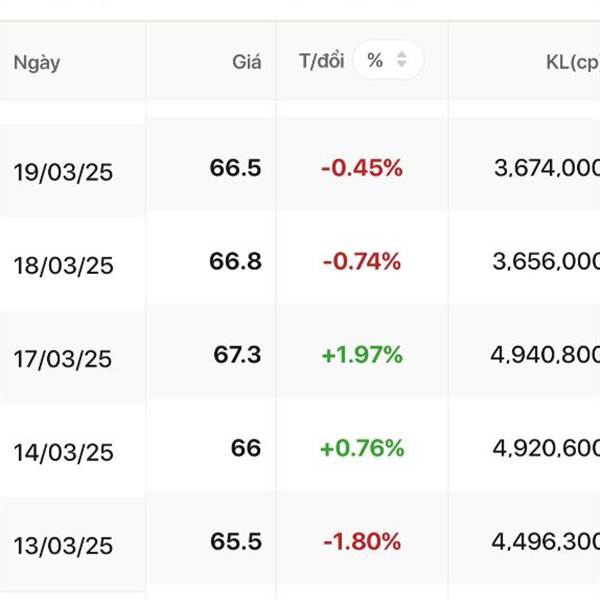Select the 19/03/25 date row
Viewport: 600px width, 600px height.
point(63,172)
